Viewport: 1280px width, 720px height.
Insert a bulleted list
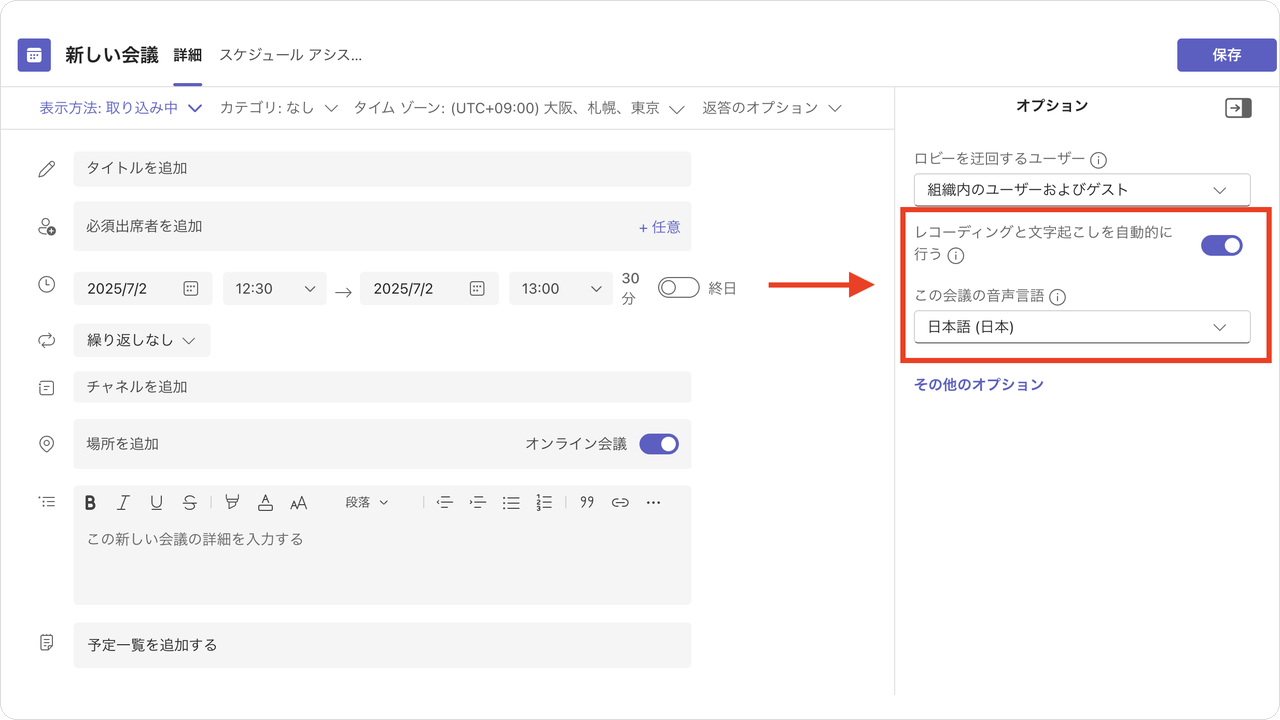click(511, 503)
